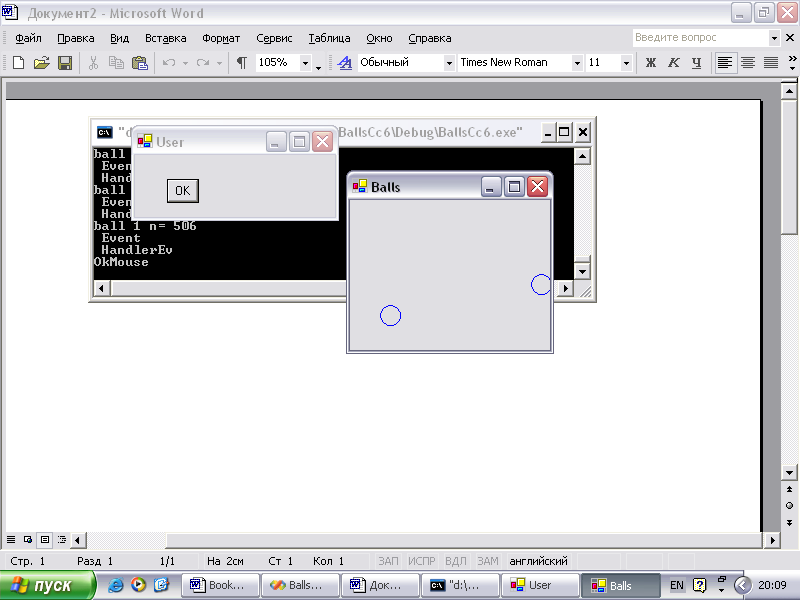Click the document window close X beside help box
The width and height of the screenshot is (800, 600).
tap(790, 38)
